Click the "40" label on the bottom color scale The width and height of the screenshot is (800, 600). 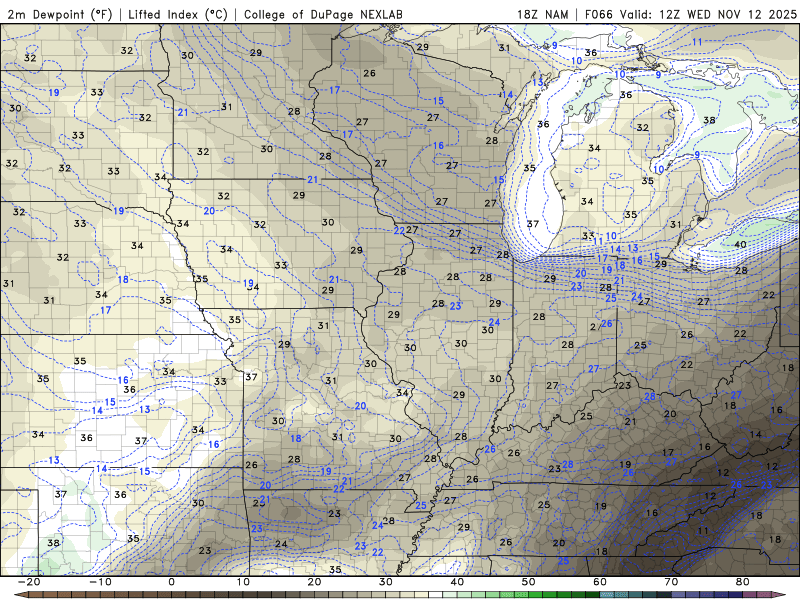tap(457, 582)
